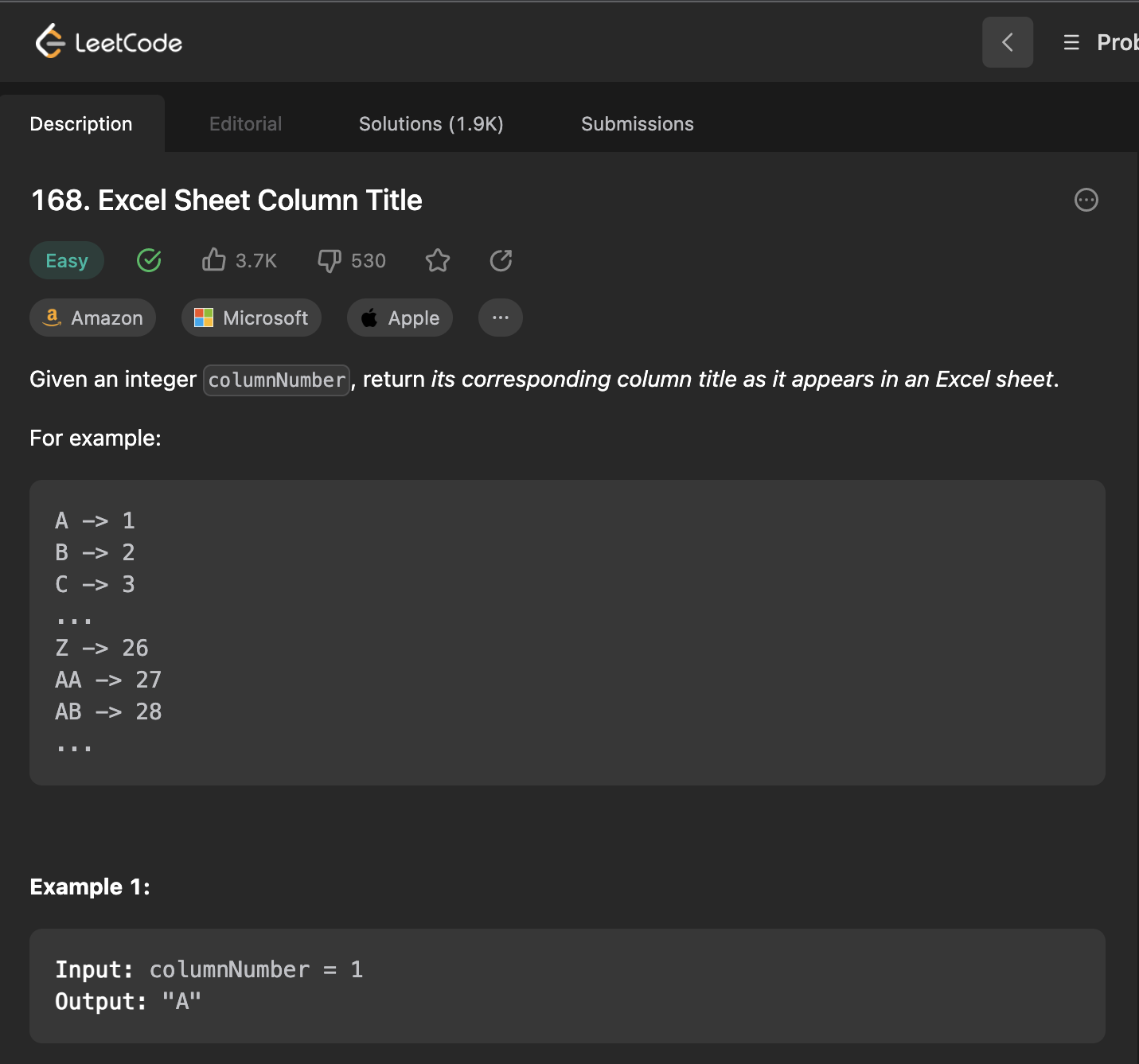Click the Easy difficulty badge
The height and width of the screenshot is (1064, 1139).
(x=67, y=260)
